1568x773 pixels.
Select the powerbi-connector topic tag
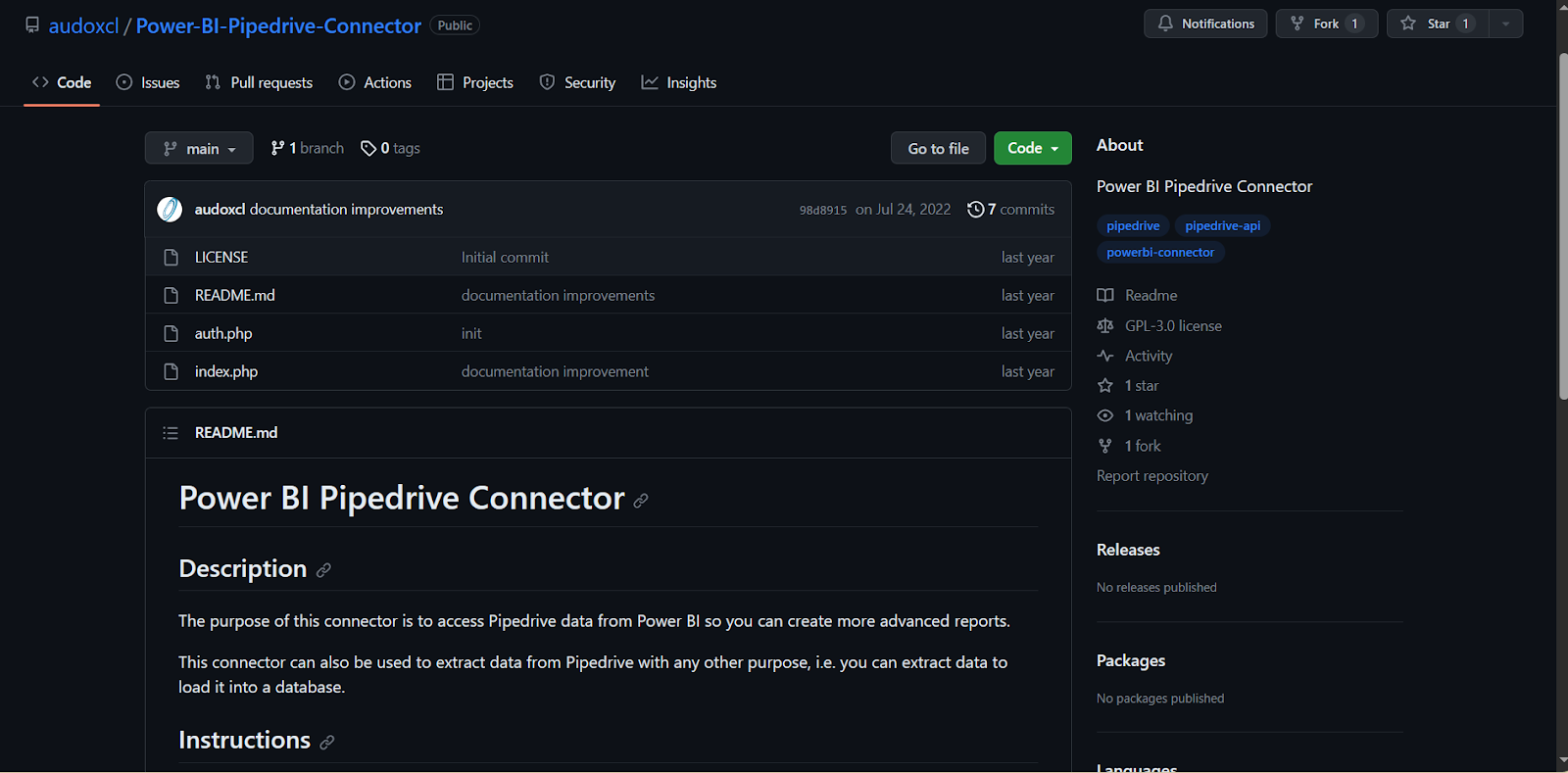1160,252
